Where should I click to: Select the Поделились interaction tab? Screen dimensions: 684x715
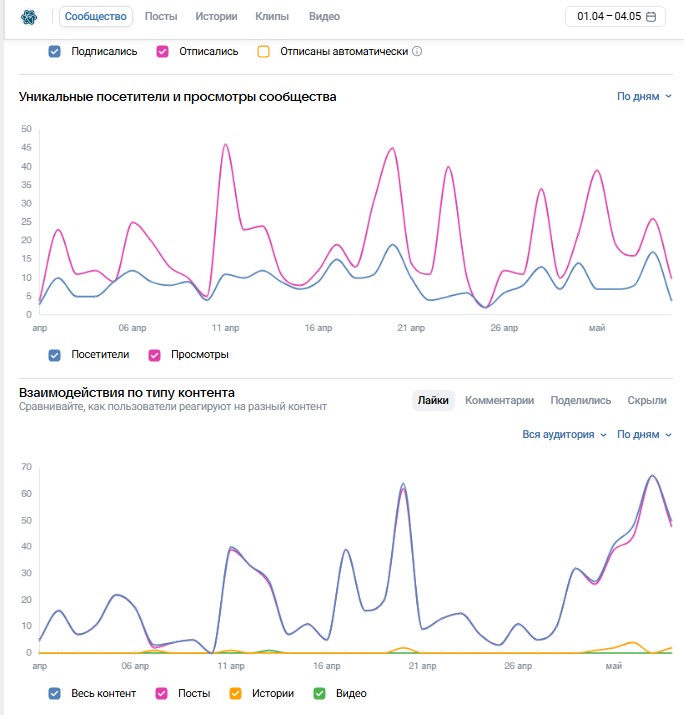[x=580, y=400]
